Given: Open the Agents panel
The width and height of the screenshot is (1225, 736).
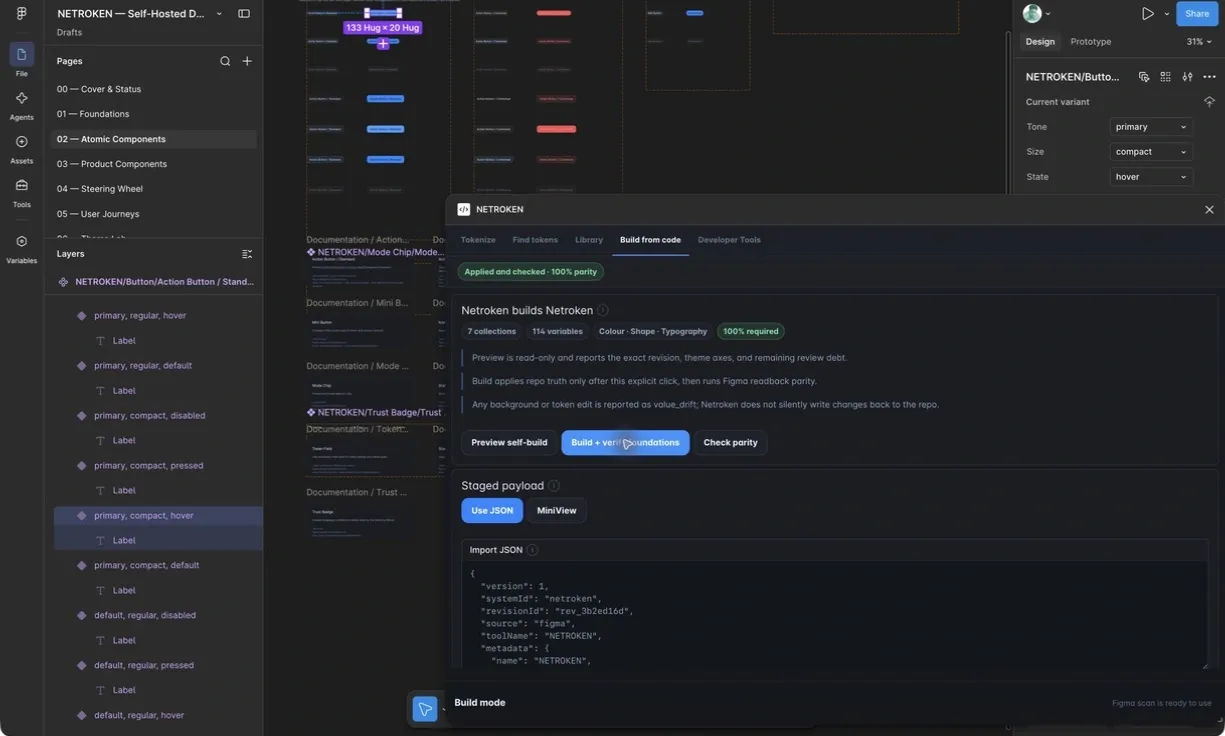Looking at the screenshot, I should (x=21, y=104).
